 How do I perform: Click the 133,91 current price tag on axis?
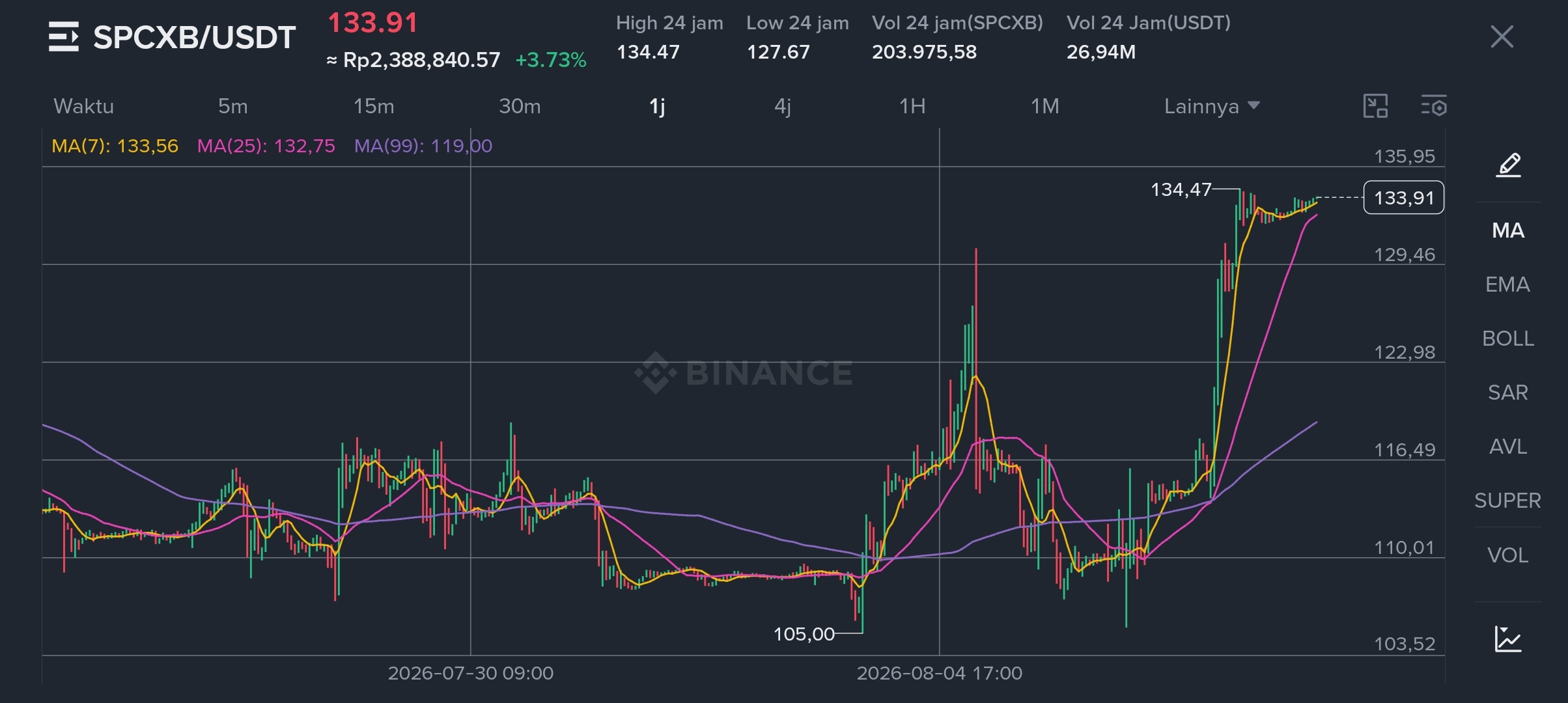(1403, 197)
